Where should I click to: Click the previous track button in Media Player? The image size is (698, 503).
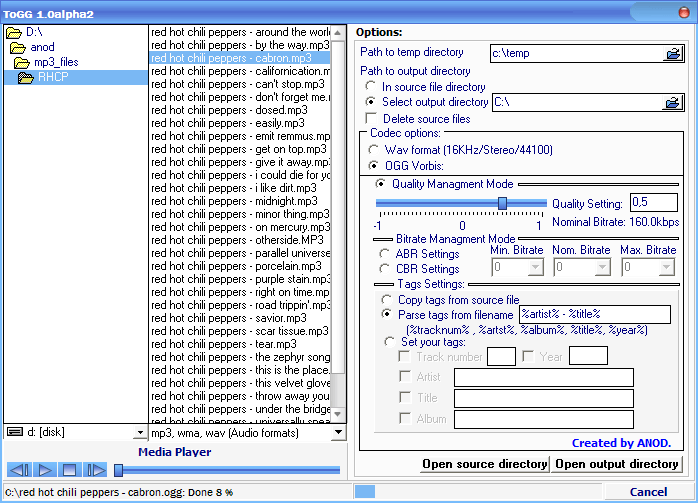19,470
